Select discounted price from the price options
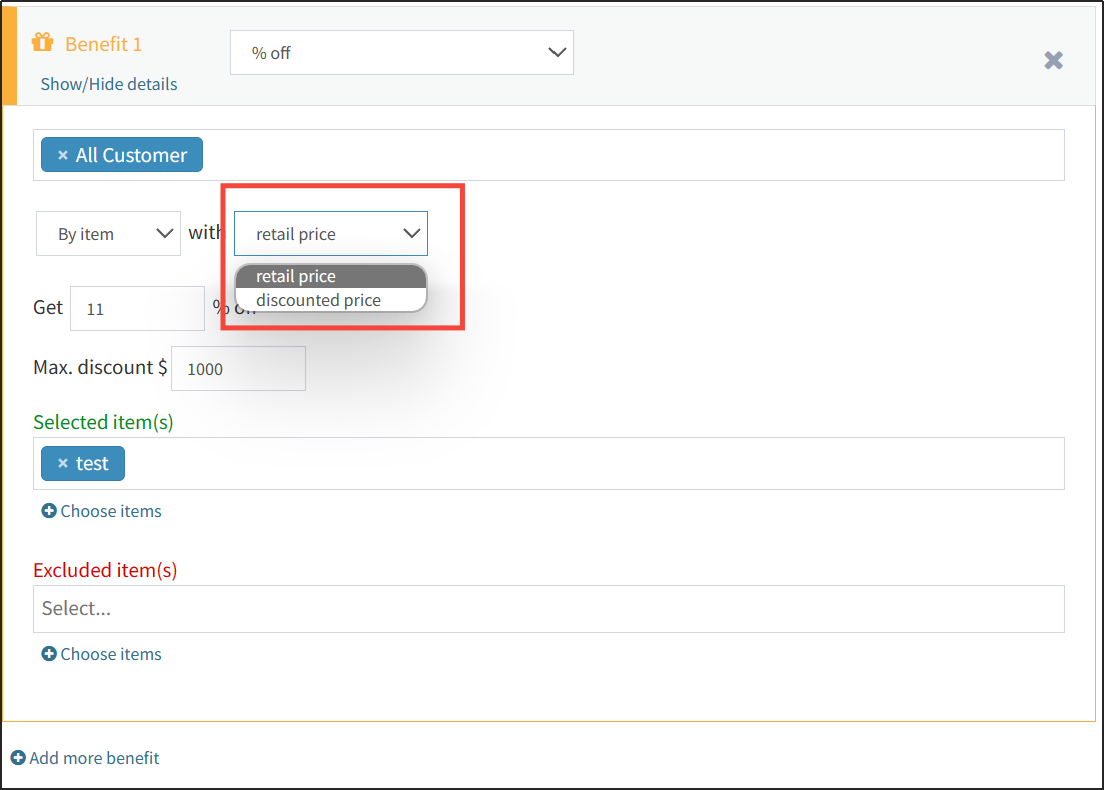 pos(319,299)
